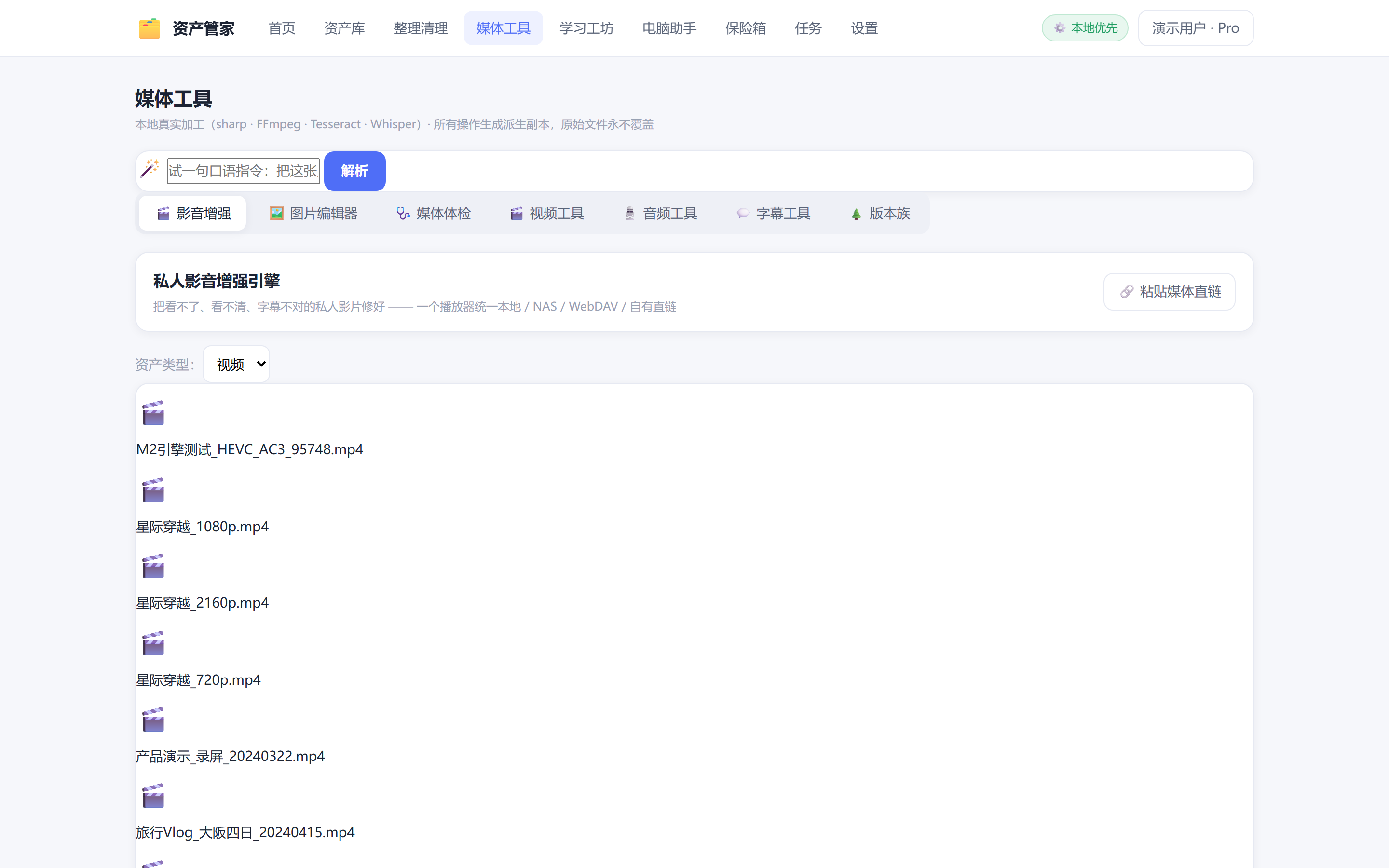Click clapperboard icon above 旅行Vlog_大阪四日_20240415.mp4
The width and height of the screenshot is (1389, 868).
click(x=153, y=796)
